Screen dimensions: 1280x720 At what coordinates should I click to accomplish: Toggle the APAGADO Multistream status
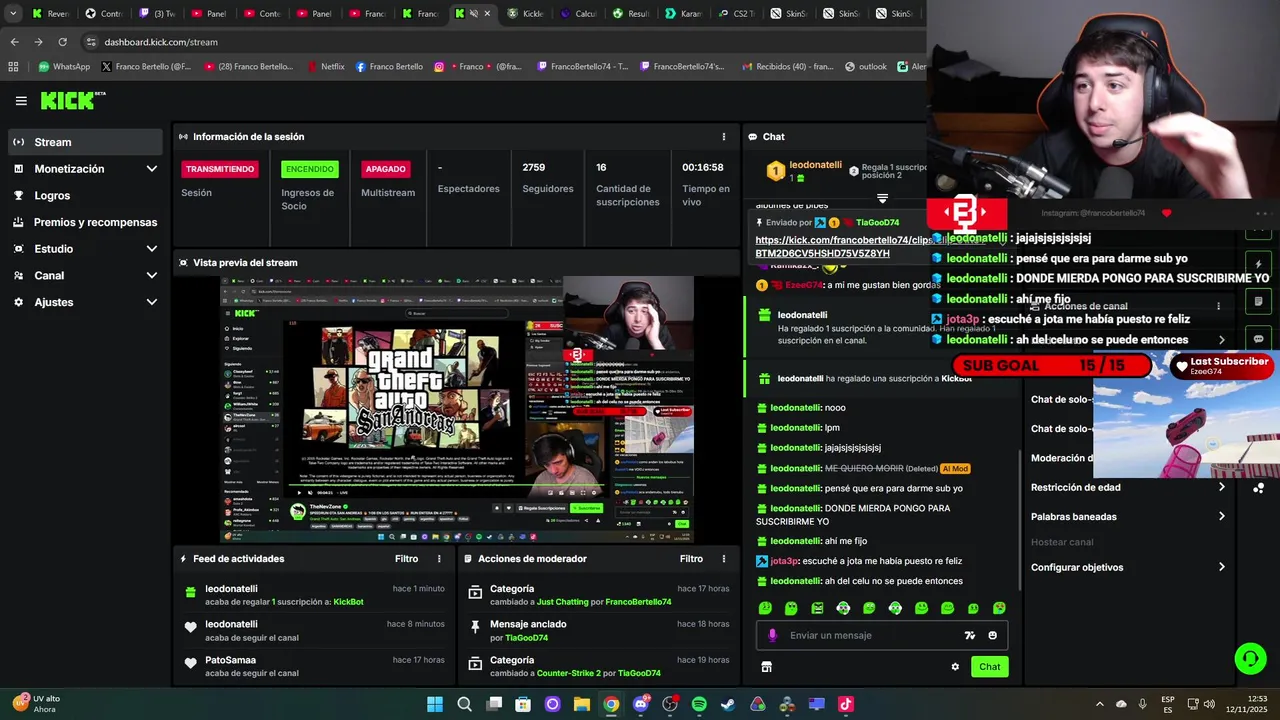(385, 169)
